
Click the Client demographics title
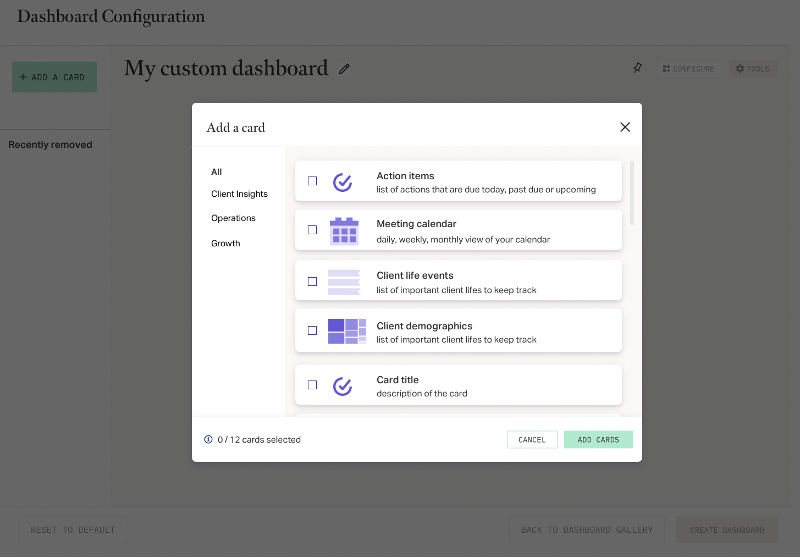point(424,326)
